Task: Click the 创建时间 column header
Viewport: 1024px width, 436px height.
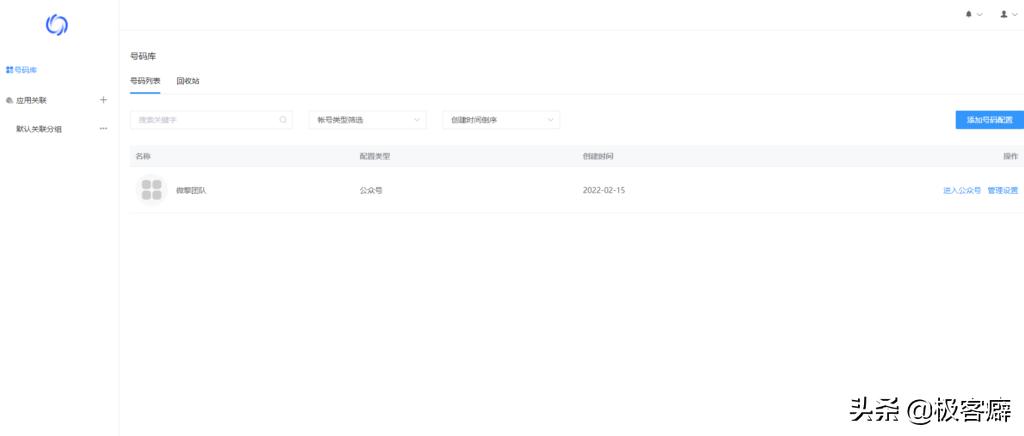Action: (598, 157)
